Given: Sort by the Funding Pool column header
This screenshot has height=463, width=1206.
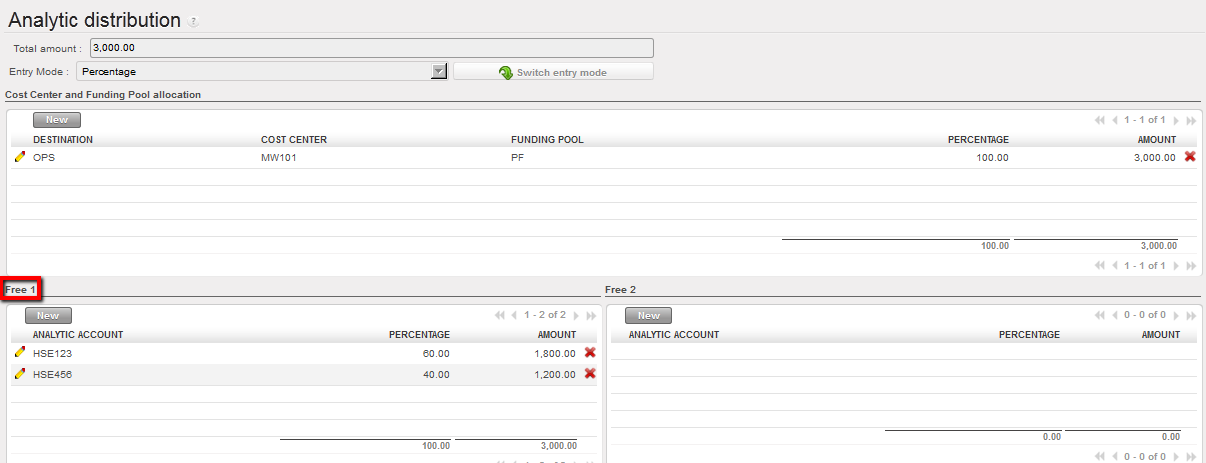Looking at the screenshot, I should pos(547,140).
